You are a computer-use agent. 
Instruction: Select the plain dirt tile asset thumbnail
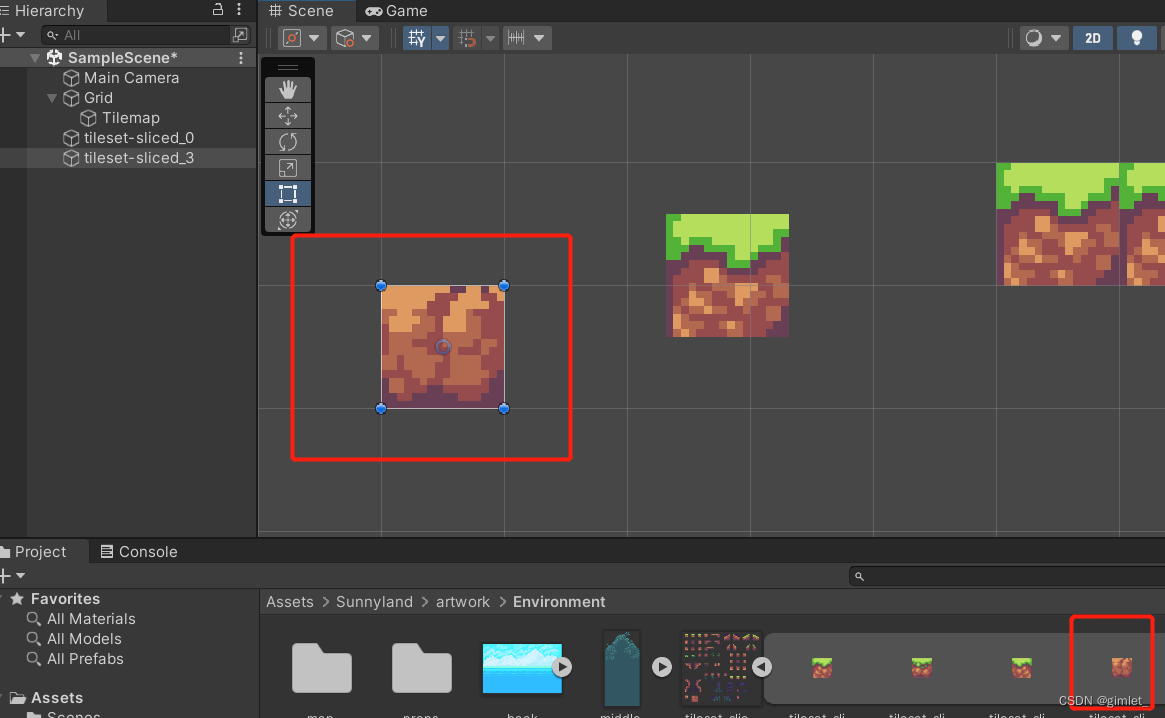pos(1121,667)
